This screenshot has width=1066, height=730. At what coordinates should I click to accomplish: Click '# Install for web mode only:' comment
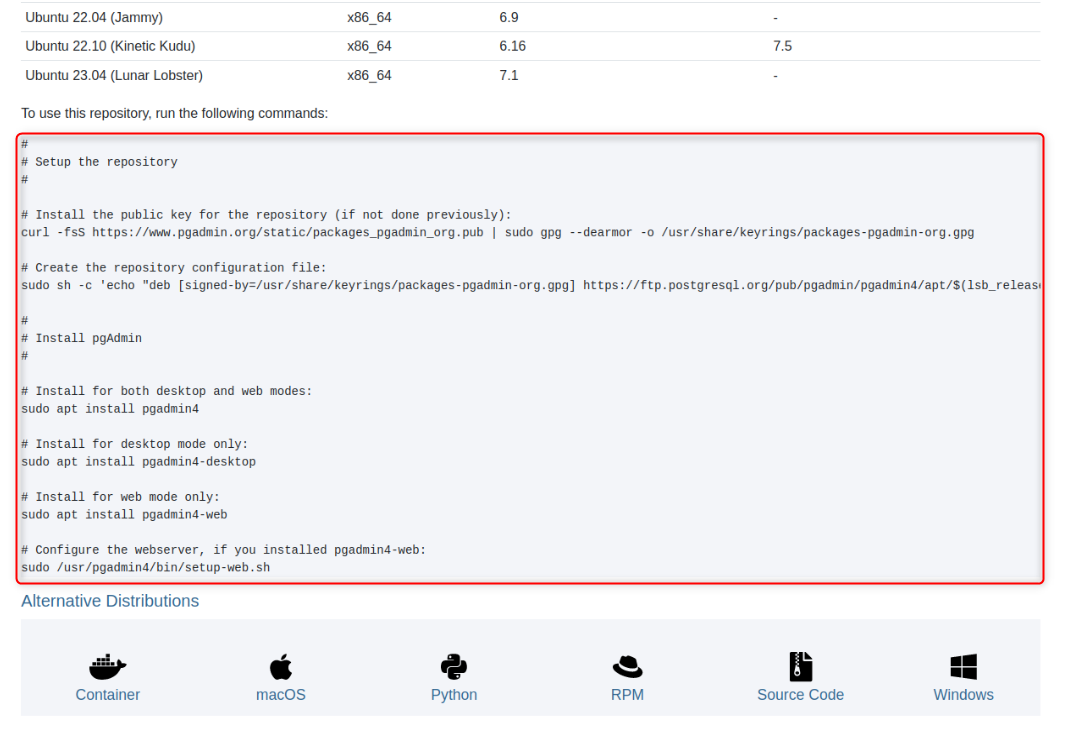pyautogui.click(x=120, y=498)
